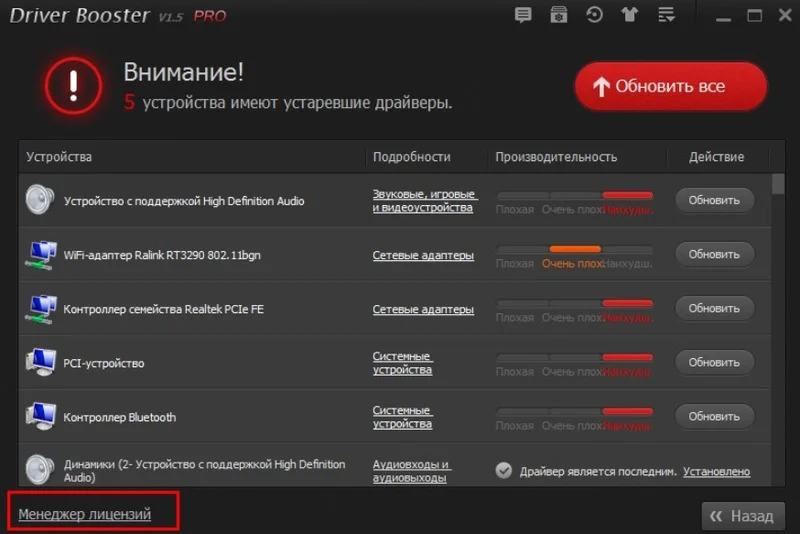Viewport: 800px width, 534px height.
Task: Open Звуковые, игровые и видеоустройства details link
Action: 424,201
